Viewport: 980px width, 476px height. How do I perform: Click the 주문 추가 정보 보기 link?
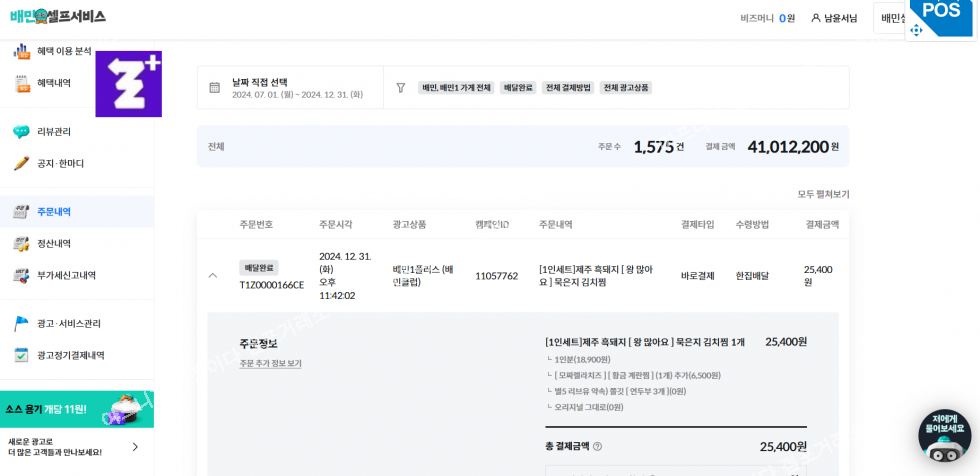(x=270, y=364)
